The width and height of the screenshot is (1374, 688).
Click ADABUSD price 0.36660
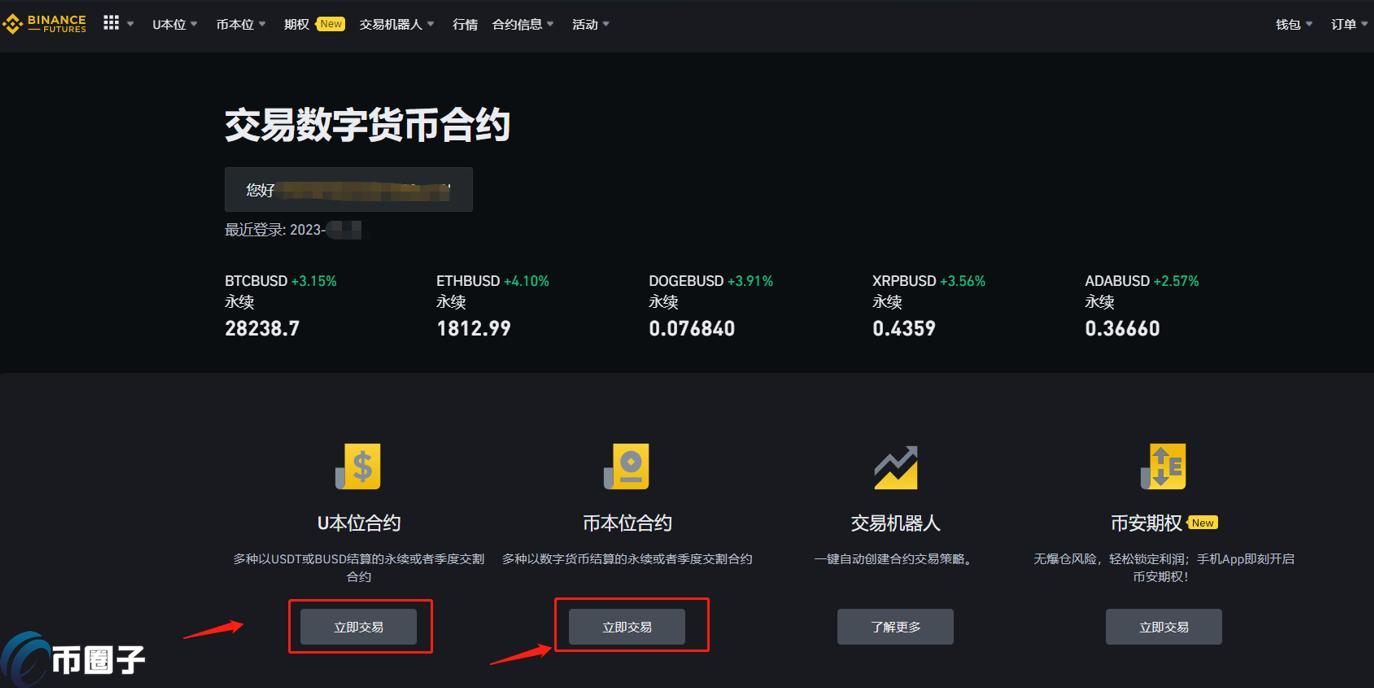[1122, 328]
